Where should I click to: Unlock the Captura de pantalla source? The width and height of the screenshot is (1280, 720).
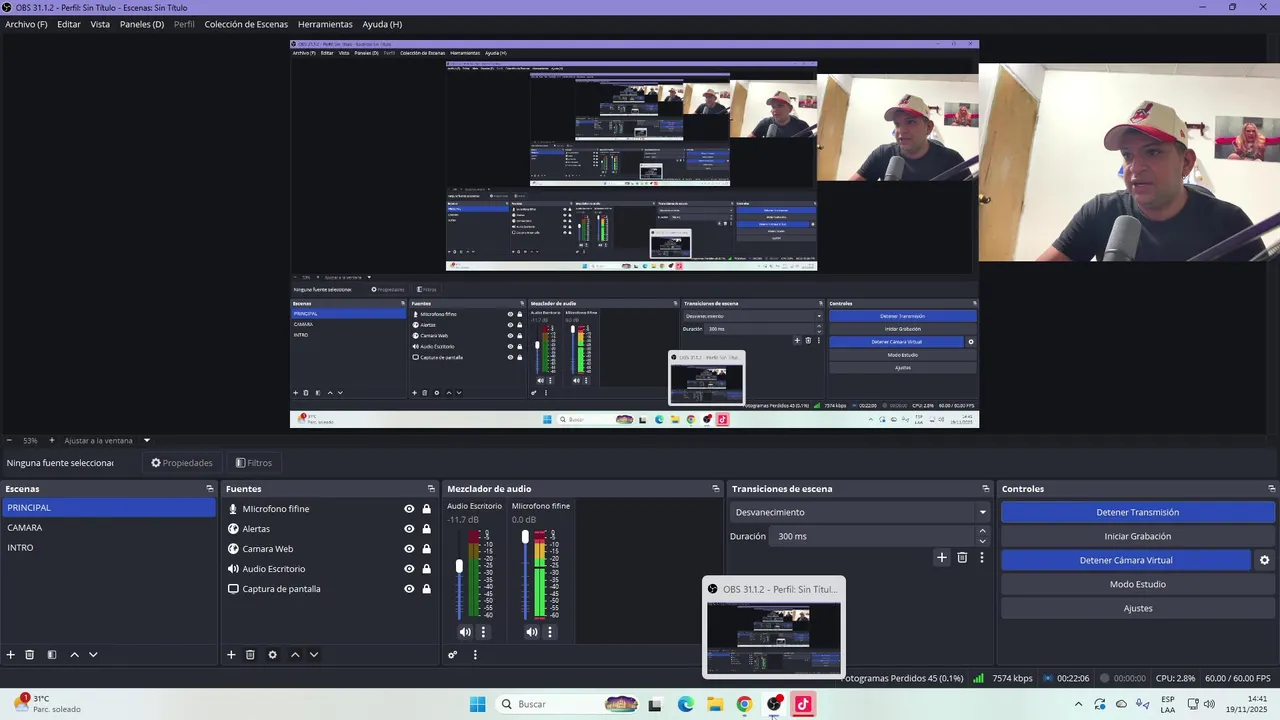tap(427, 589)
